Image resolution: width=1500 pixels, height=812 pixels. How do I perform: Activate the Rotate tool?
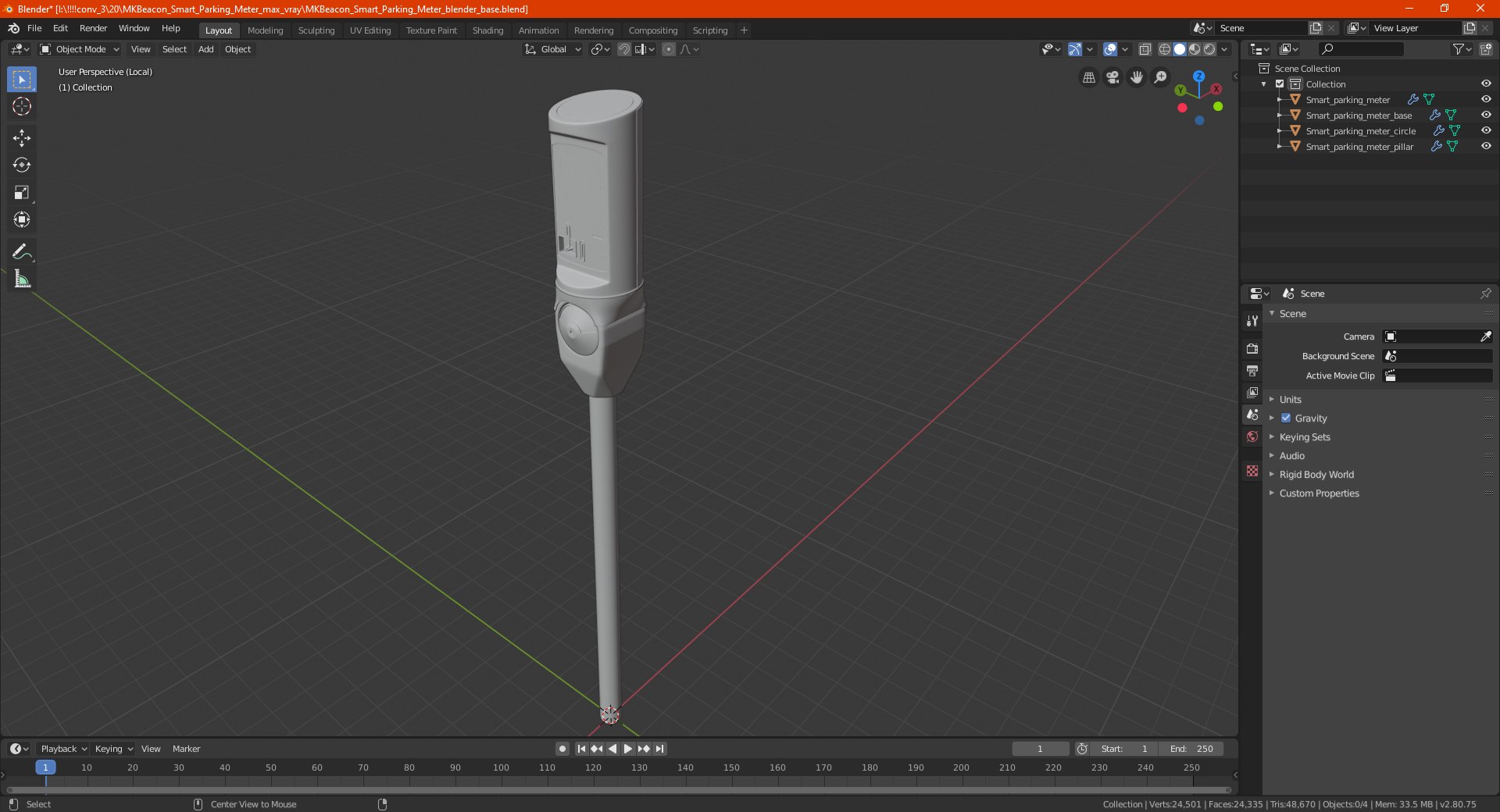(22, 166)
